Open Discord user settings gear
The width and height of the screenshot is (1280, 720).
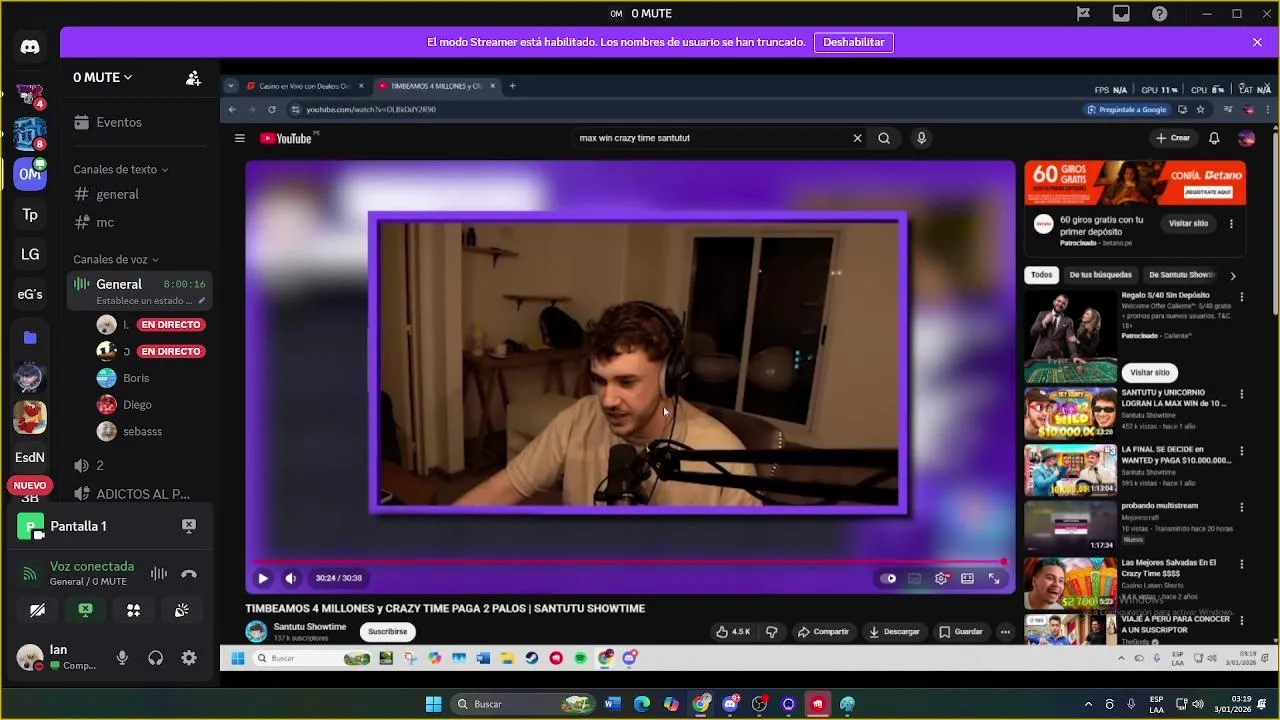point(189,658)
